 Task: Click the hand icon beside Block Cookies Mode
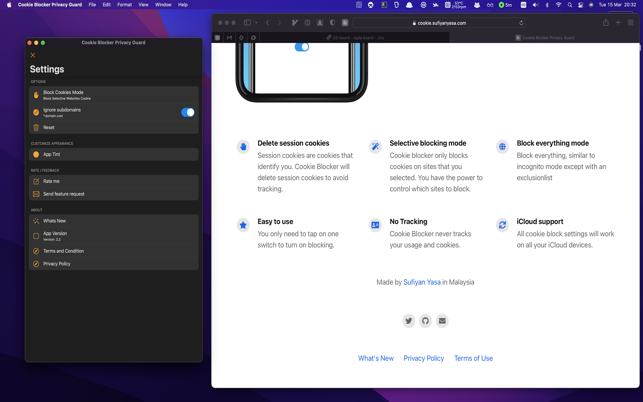(x=36, y=95)
